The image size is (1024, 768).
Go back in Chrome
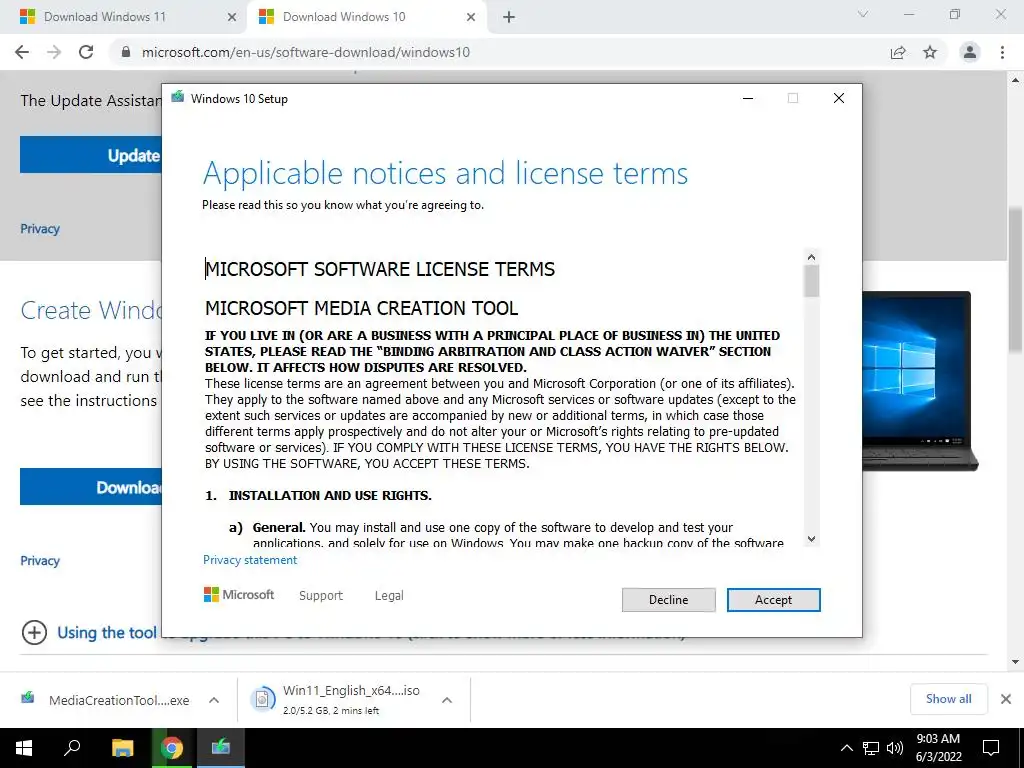tap(22, 52)
